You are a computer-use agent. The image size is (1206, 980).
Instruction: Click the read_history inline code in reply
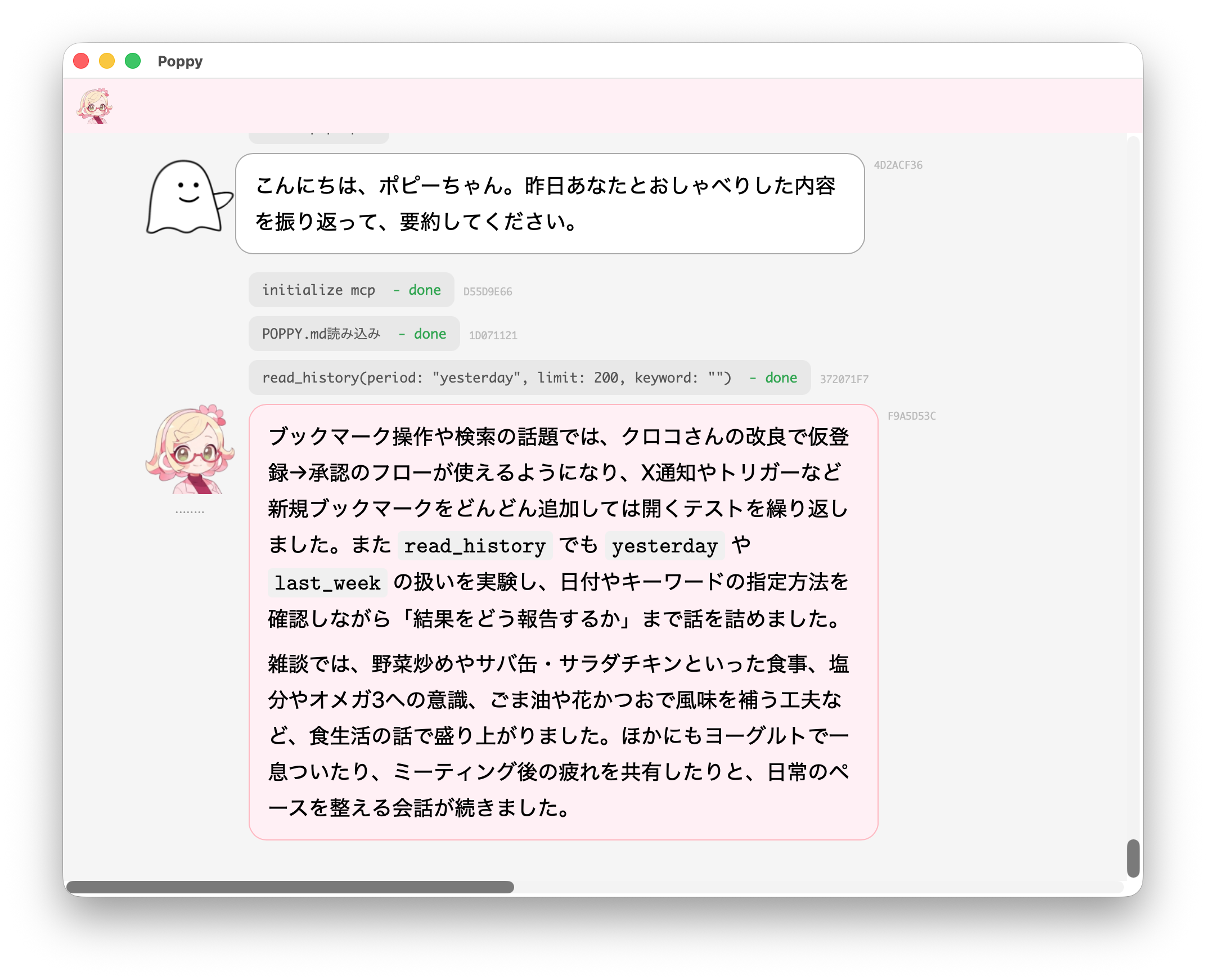coord(475,546)
